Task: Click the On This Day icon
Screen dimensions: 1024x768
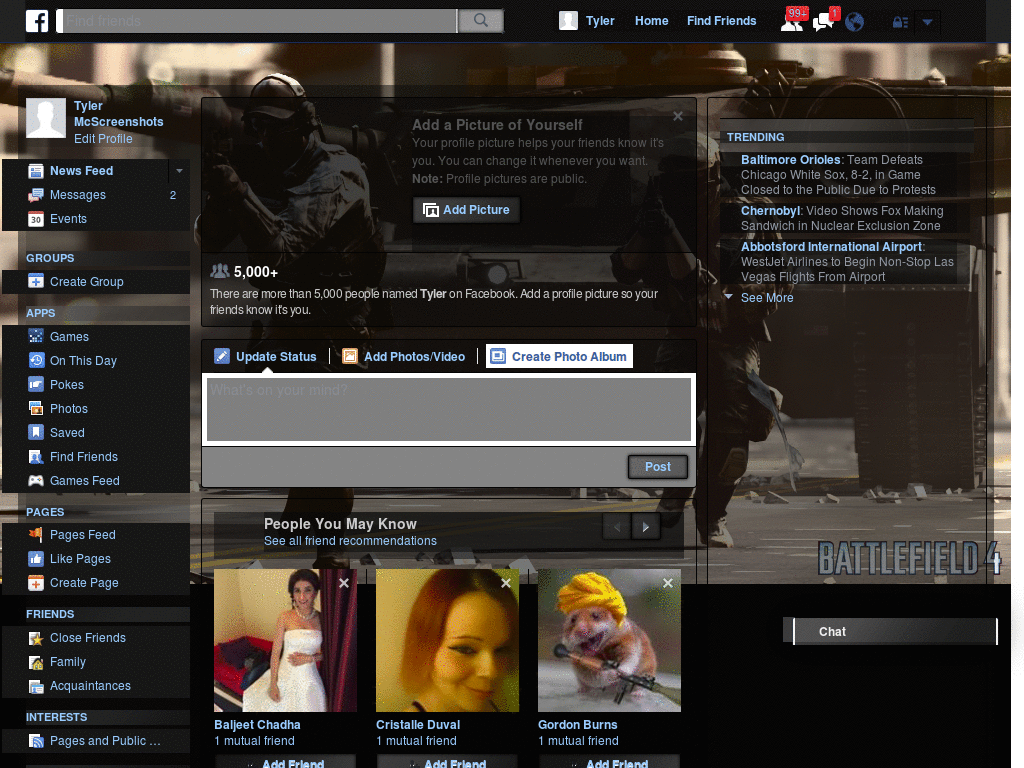Action: (x=36, y=360)
